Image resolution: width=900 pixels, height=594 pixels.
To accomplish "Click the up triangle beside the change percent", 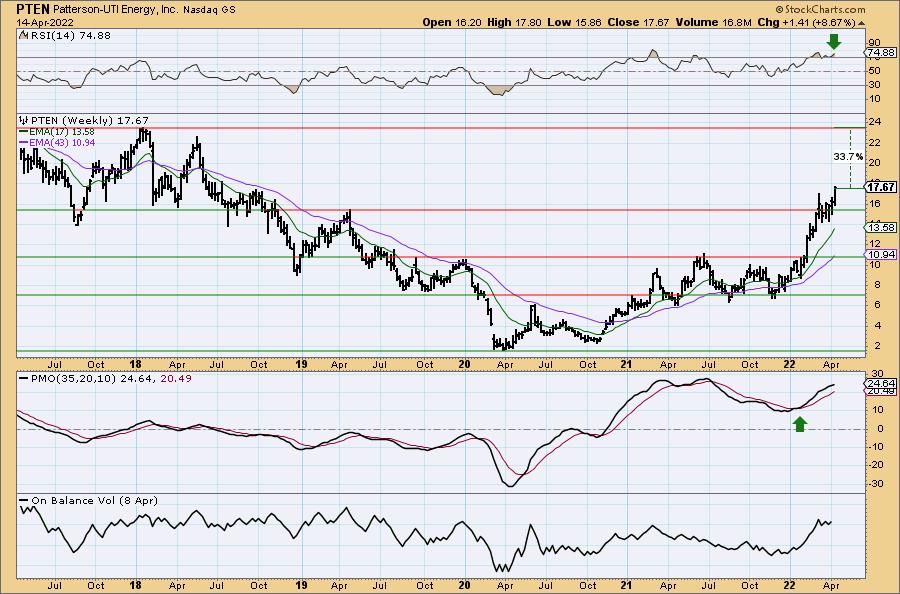I will tap(862, 22).
